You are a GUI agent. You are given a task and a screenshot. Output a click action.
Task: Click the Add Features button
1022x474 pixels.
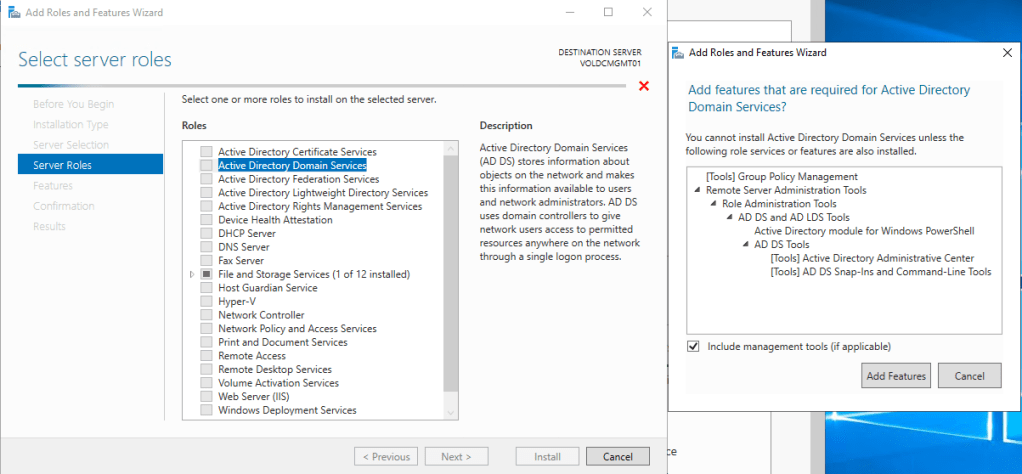(895, 376)
